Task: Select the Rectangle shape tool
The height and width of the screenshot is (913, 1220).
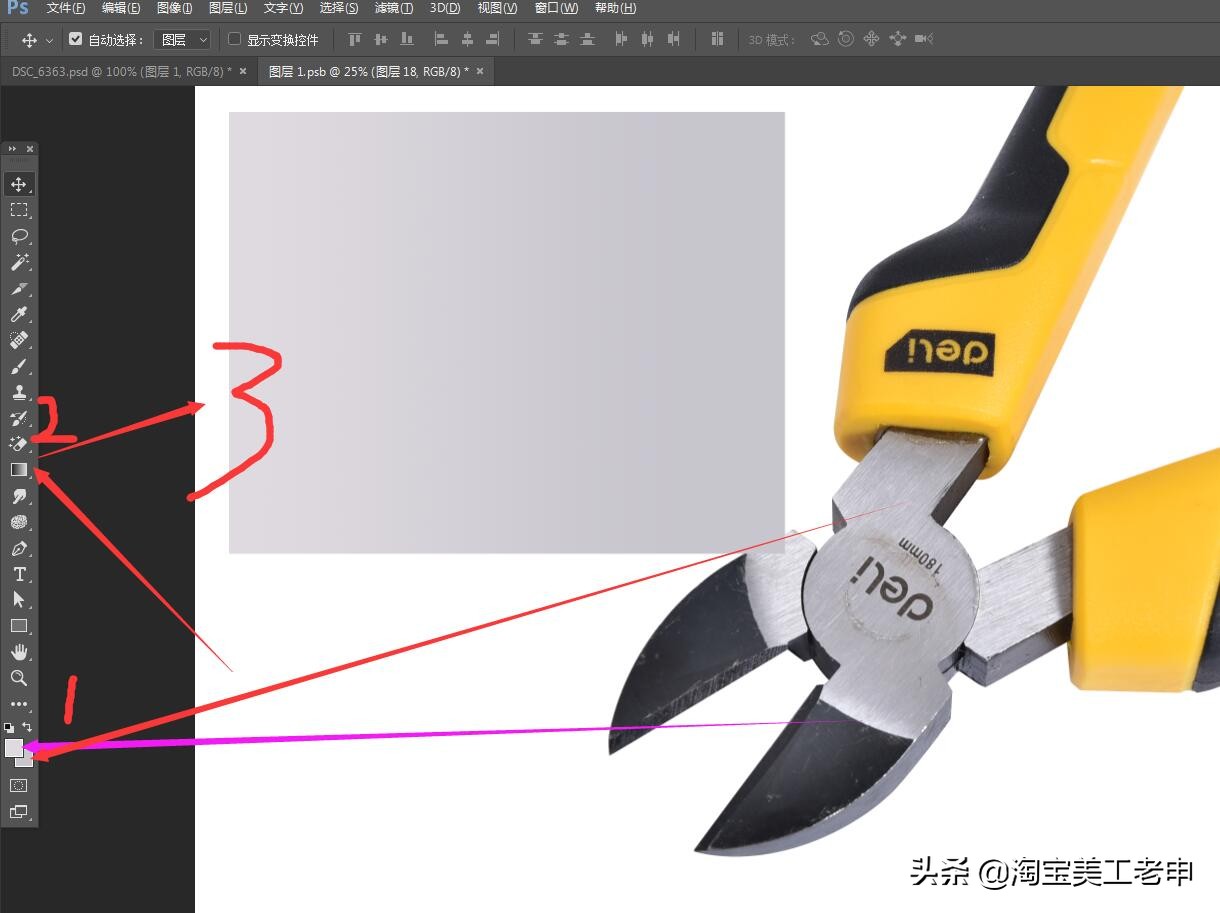Action: (19, 626)
